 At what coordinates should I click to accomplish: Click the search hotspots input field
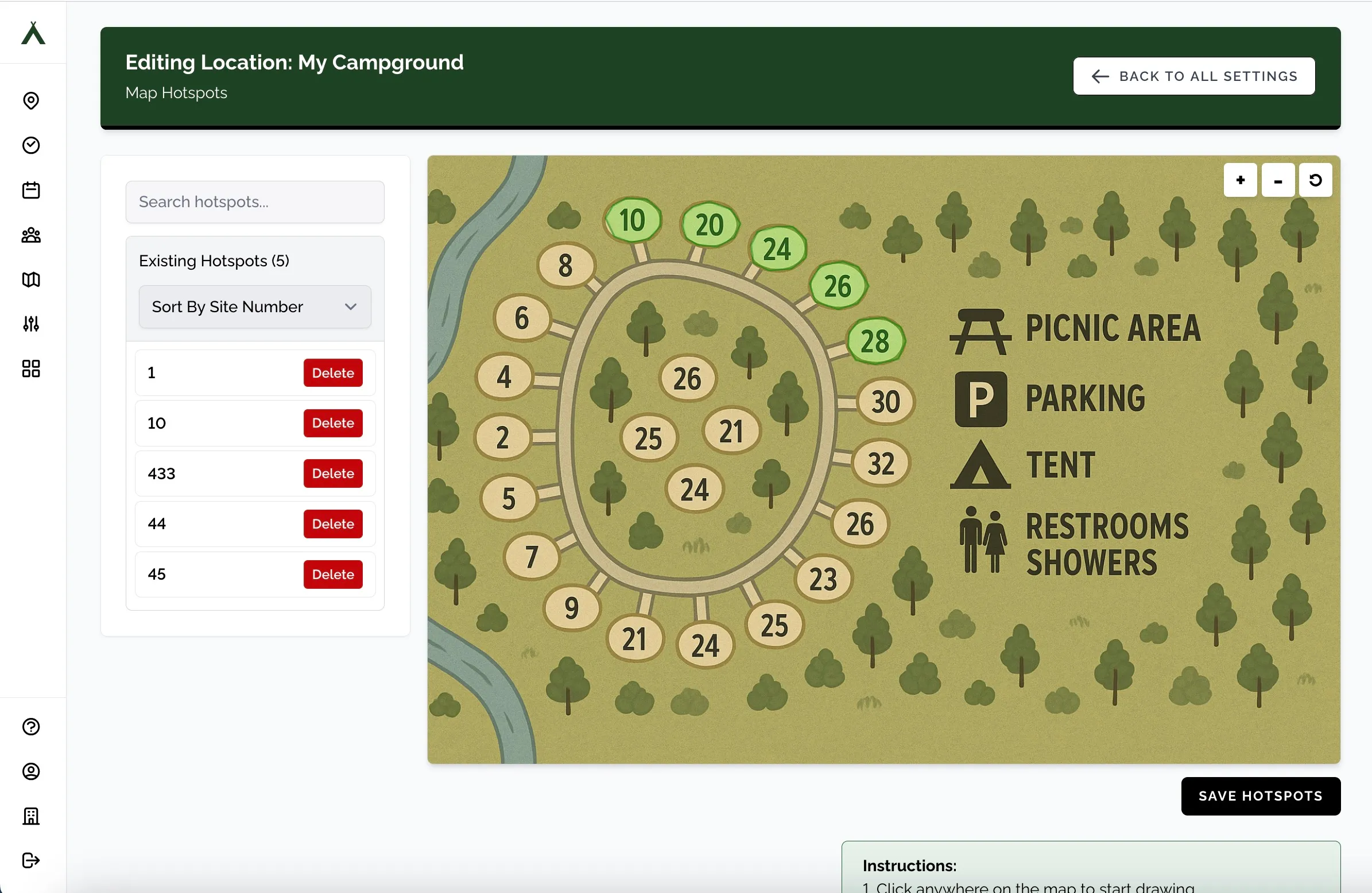pyautogui.click(x=255, y=202)
